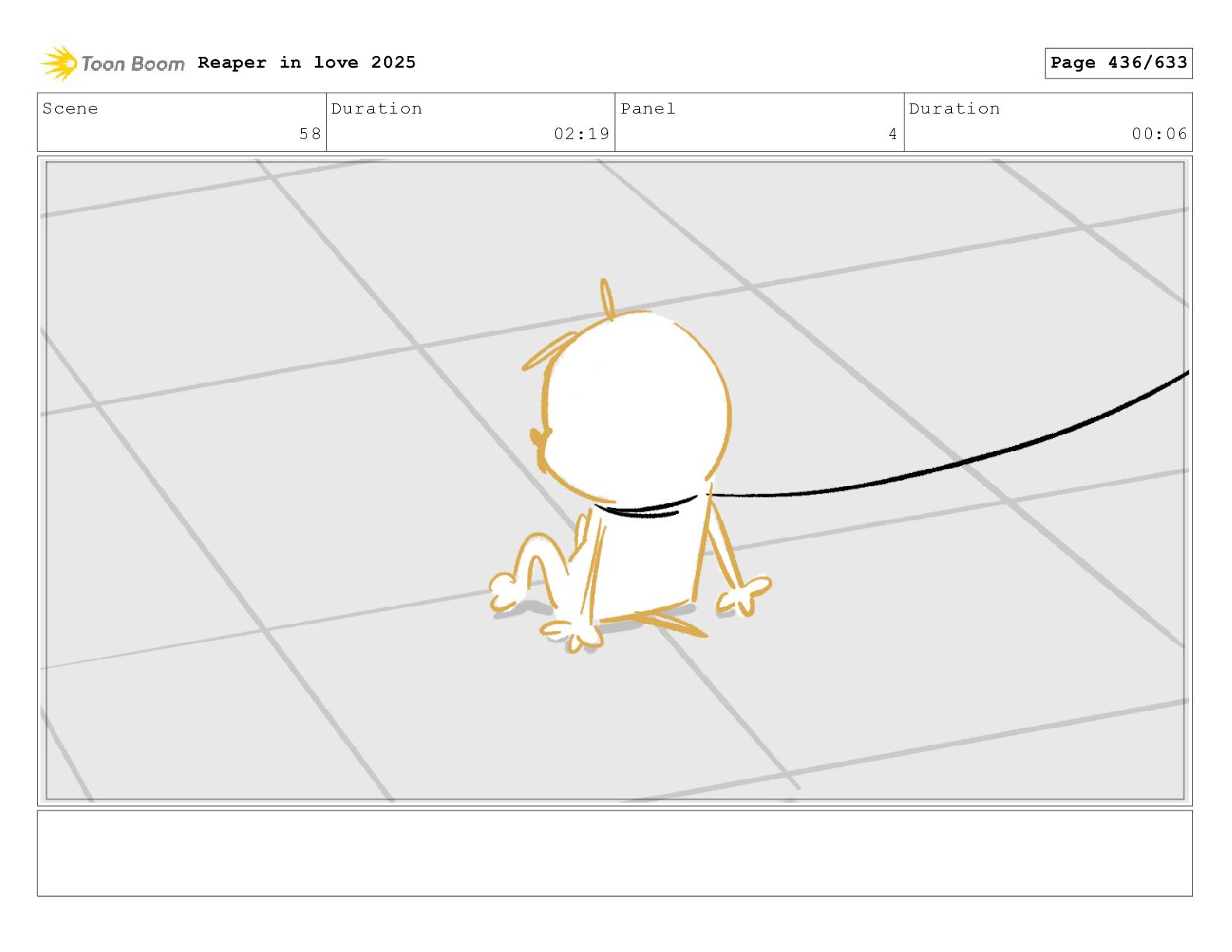Select the project title 'Reaper in love 2025'

(x=306, y=62)
